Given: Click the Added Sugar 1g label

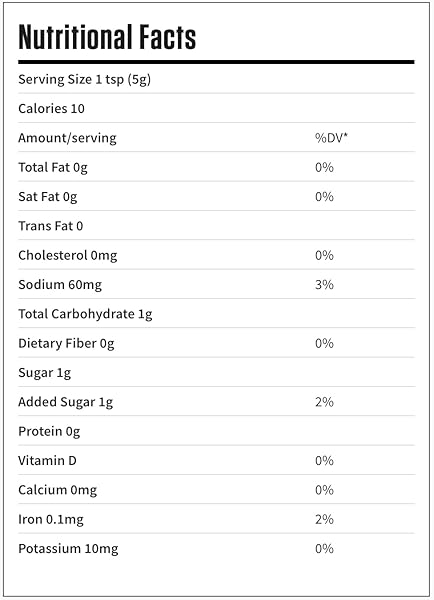Looking at the screenshot, I should point(65,402).
